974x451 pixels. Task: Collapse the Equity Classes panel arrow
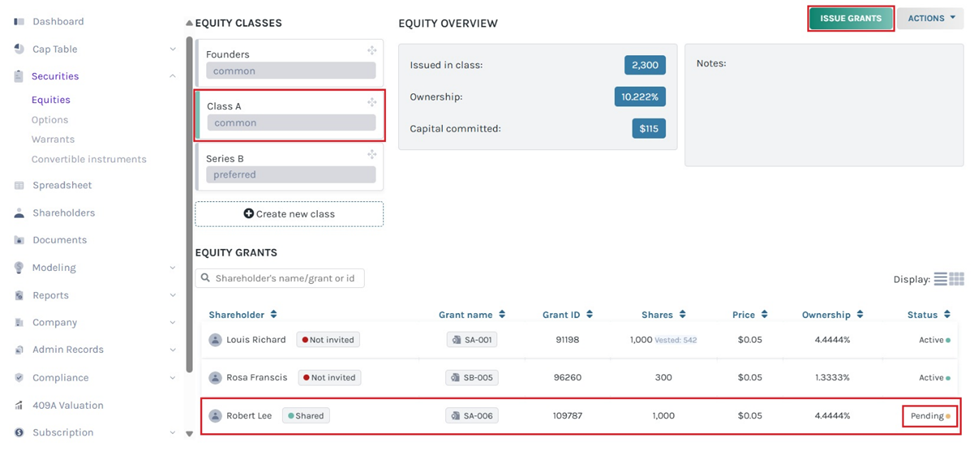tap(189, 23)
